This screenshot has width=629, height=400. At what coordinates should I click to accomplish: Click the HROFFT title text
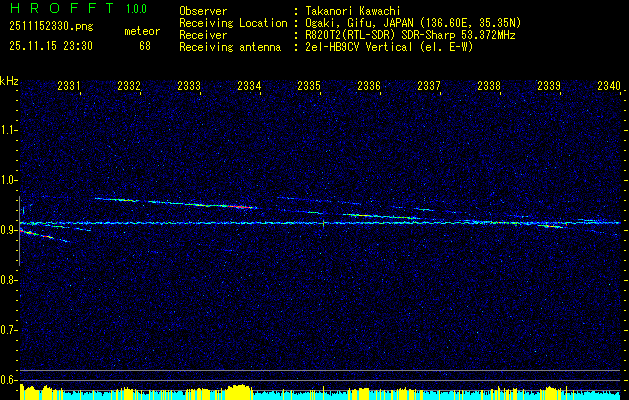(x=62, y=8)
